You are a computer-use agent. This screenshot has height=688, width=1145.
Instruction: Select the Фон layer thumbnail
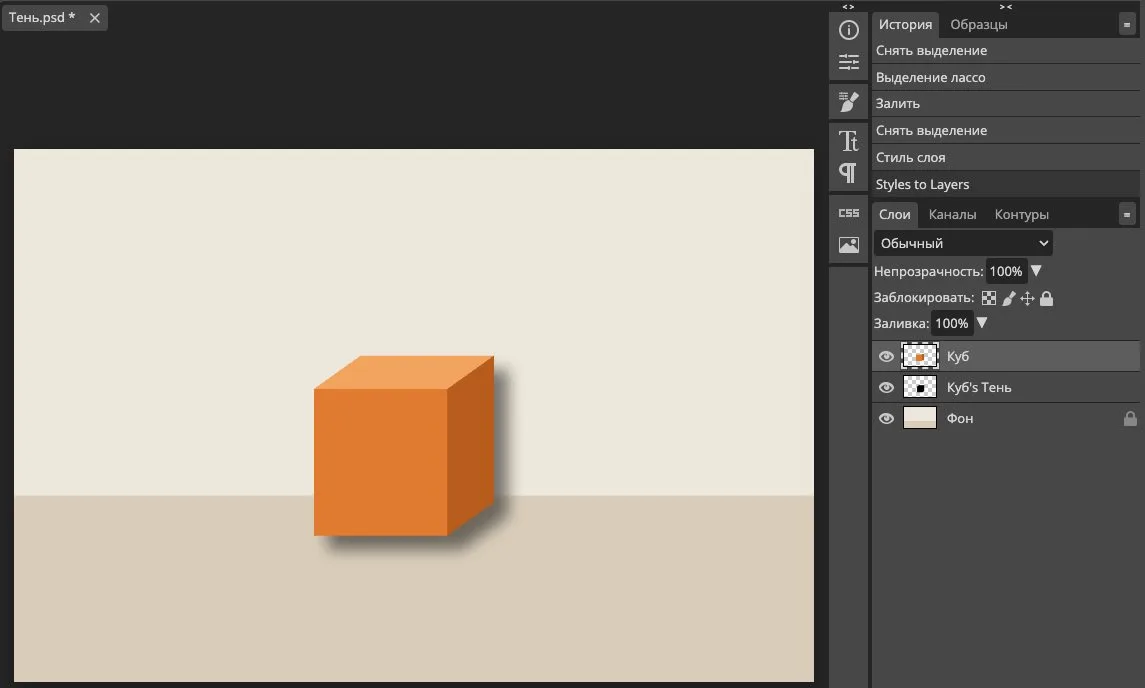coord(919,418)
